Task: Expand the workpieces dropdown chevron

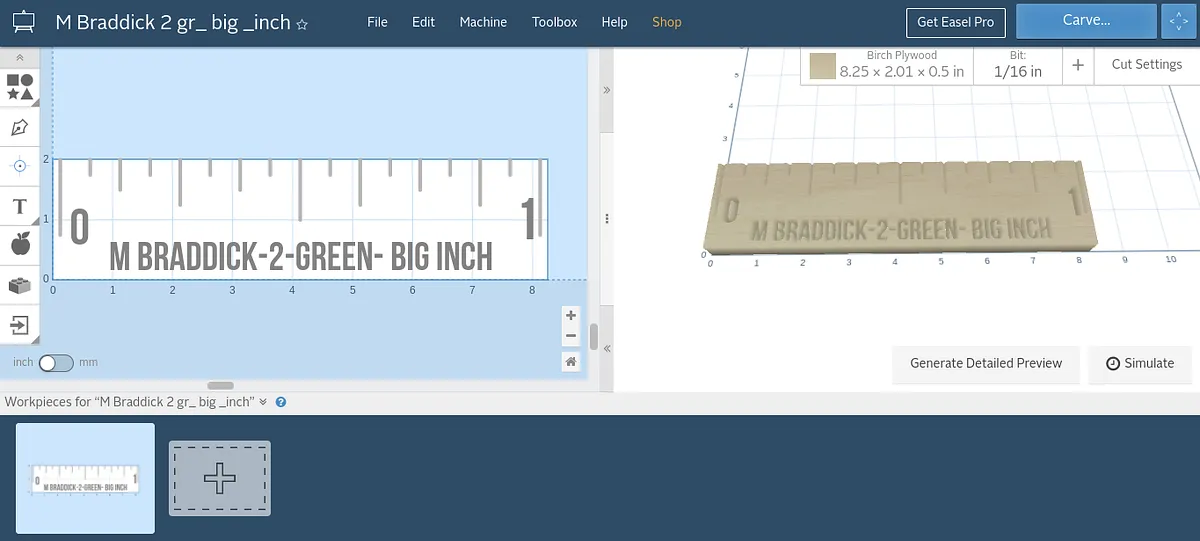Action: click(263, 402)
